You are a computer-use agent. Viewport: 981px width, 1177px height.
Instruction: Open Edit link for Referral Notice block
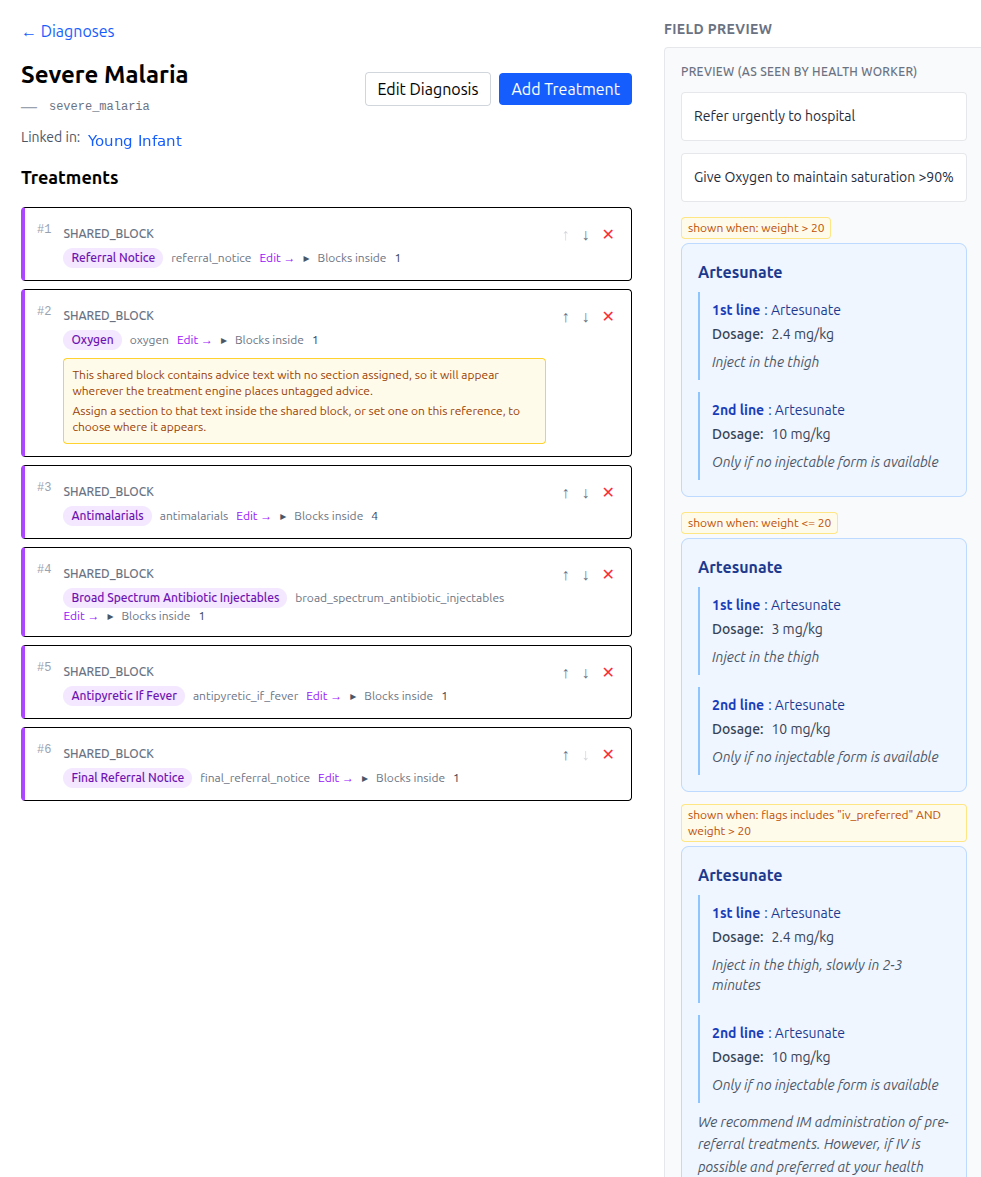pos(276,258)
